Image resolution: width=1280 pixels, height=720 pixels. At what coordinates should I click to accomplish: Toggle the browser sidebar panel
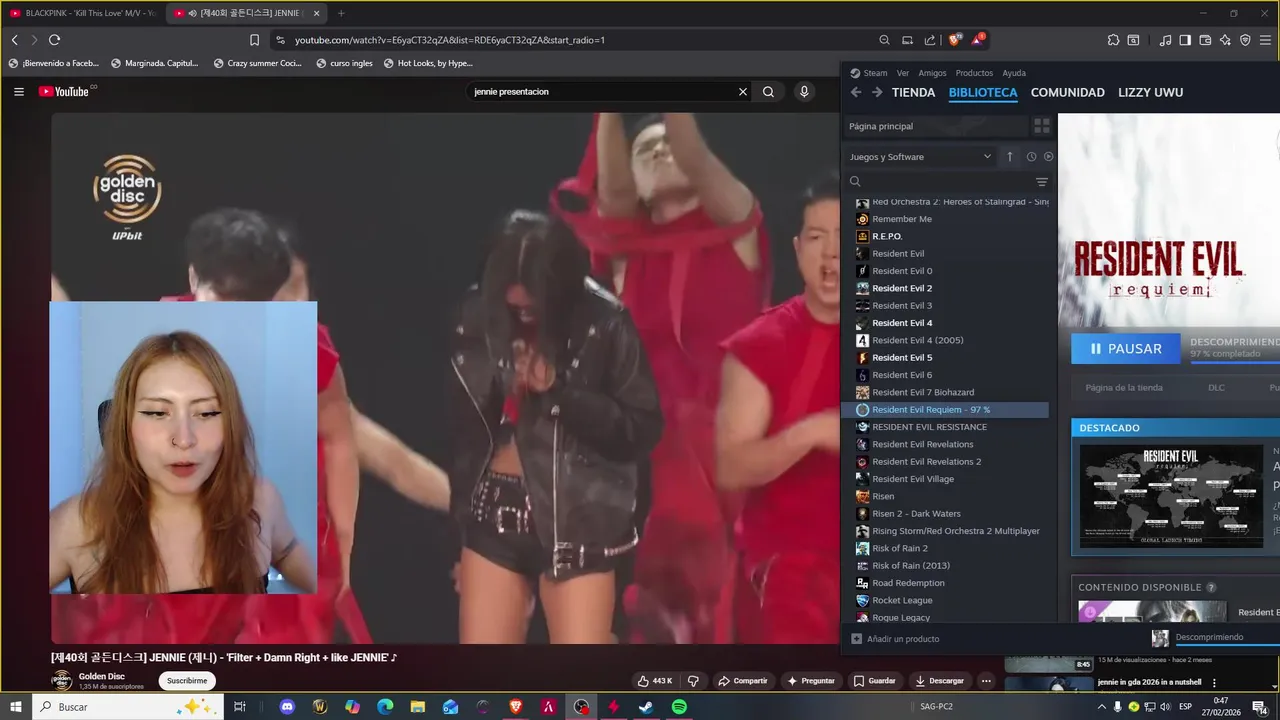point(1185,40)
